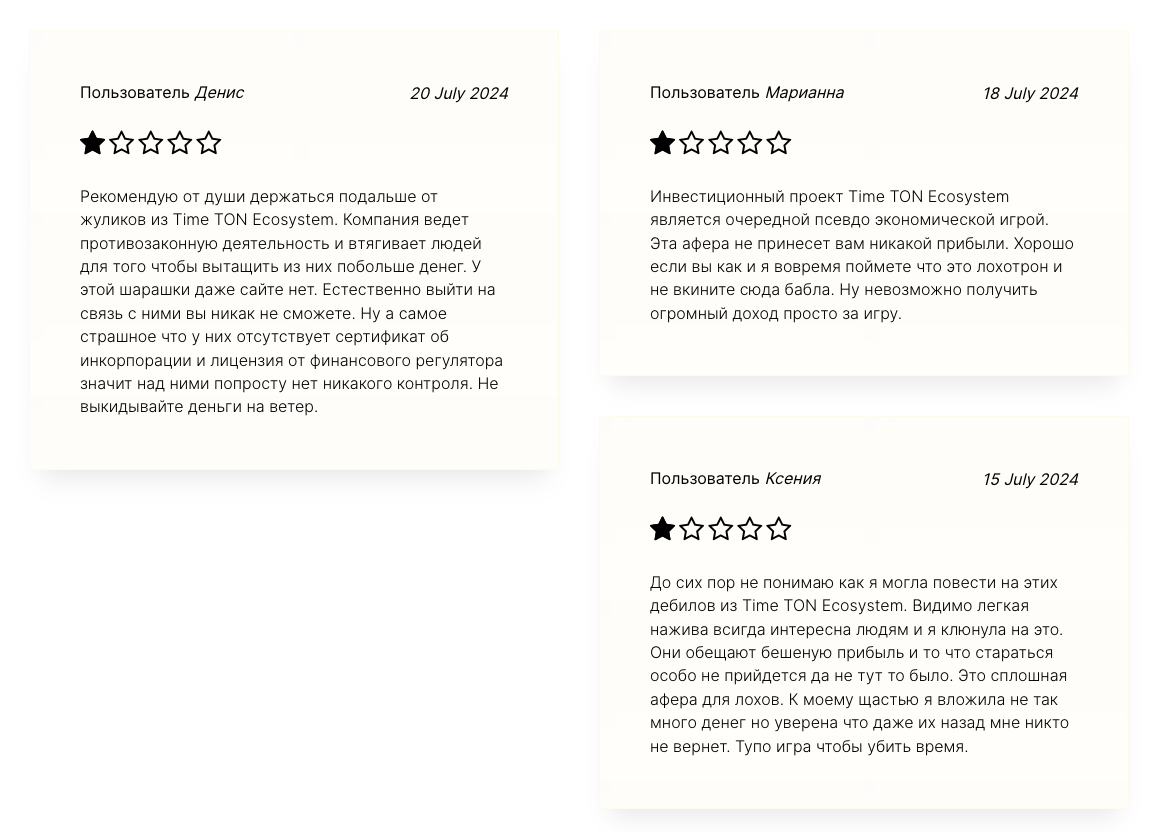1166x833 pixels.
Task: Click the username Марианна
Action: pyautogui.click(x=805, y=93)
